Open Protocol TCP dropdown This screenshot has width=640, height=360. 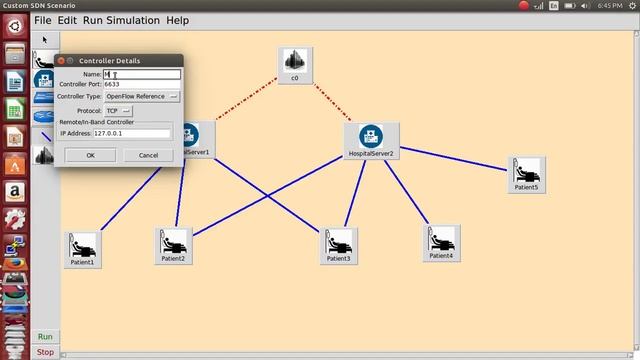click(x=118, y=111)
